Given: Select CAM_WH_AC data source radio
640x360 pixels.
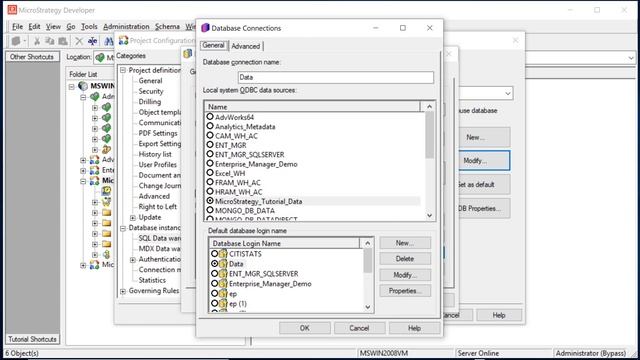Looking at the screenshot, I should (210, 136).
